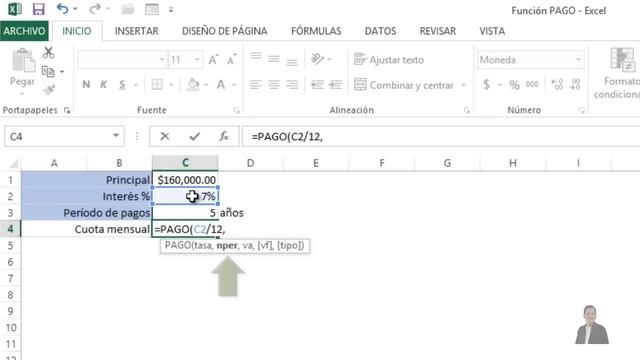The height and width of the screenshot is (360, 640).
Task: Click the Align Right icon
Action: tap(292, 85)
